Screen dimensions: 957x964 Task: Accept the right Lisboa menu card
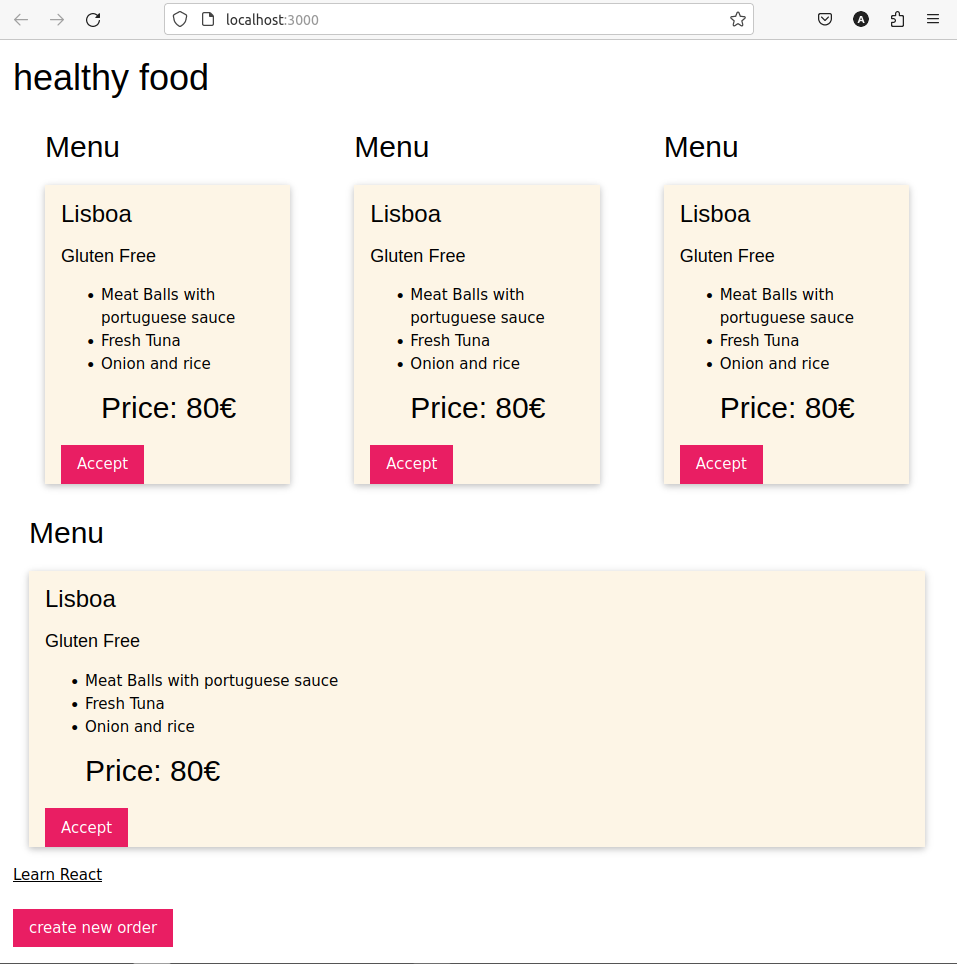pyautogui.click(x=721, y=464)
